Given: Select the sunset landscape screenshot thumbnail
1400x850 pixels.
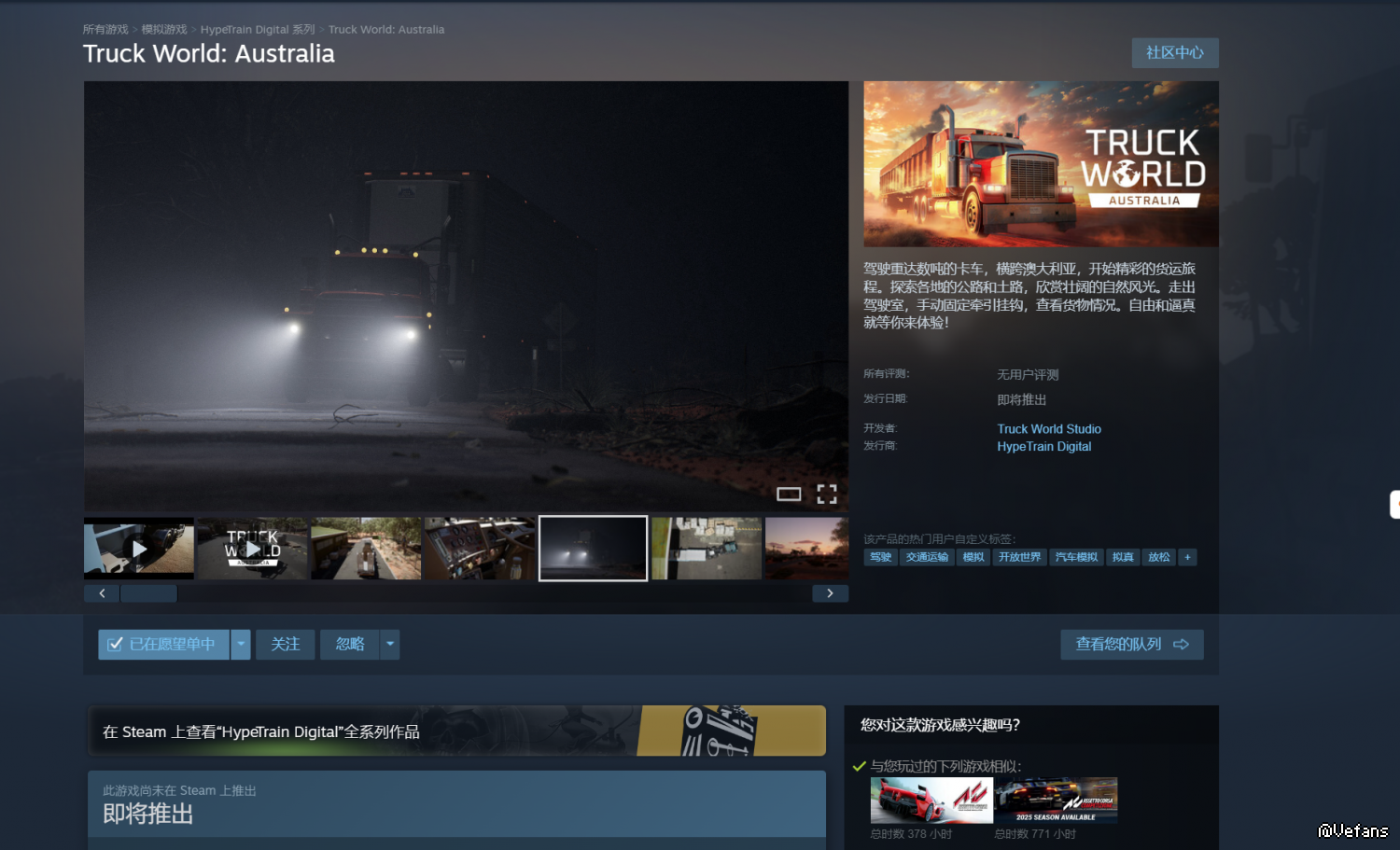Looking at the screenshot, I should point(807,549).
